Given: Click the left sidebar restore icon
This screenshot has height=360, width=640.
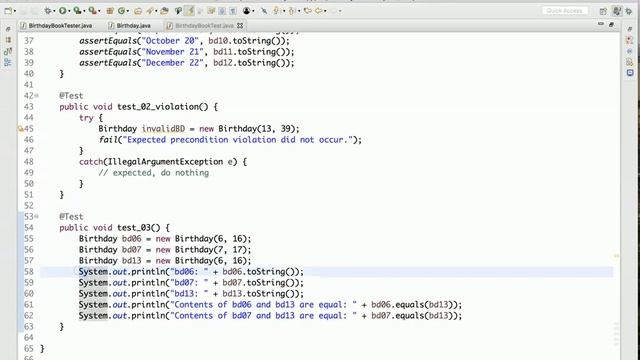Looking at the screenshot, I should coord(8,29).
